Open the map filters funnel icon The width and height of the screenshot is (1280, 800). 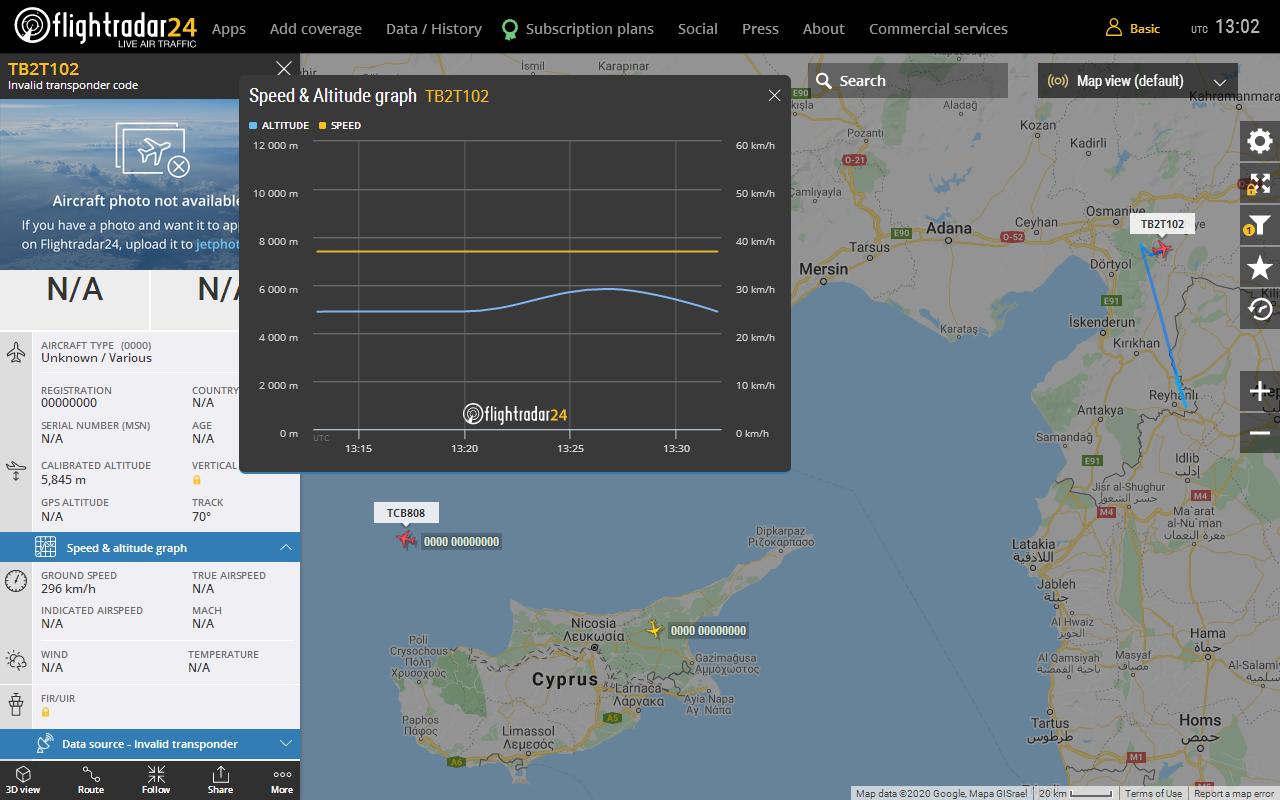pyautogui.click(x=1260, y=225)
